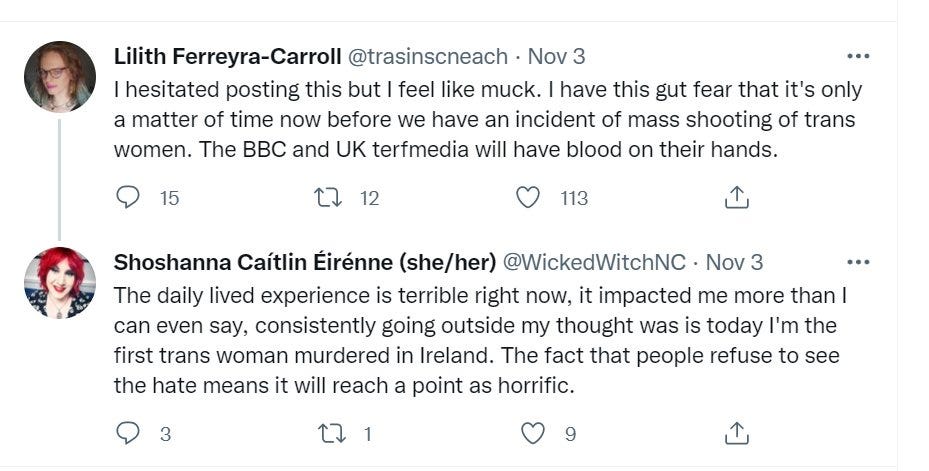Share Lilith Ferreyra-Carroll's tweet
Viewport: 929px width, 471px height.
[x=736, y=198]
